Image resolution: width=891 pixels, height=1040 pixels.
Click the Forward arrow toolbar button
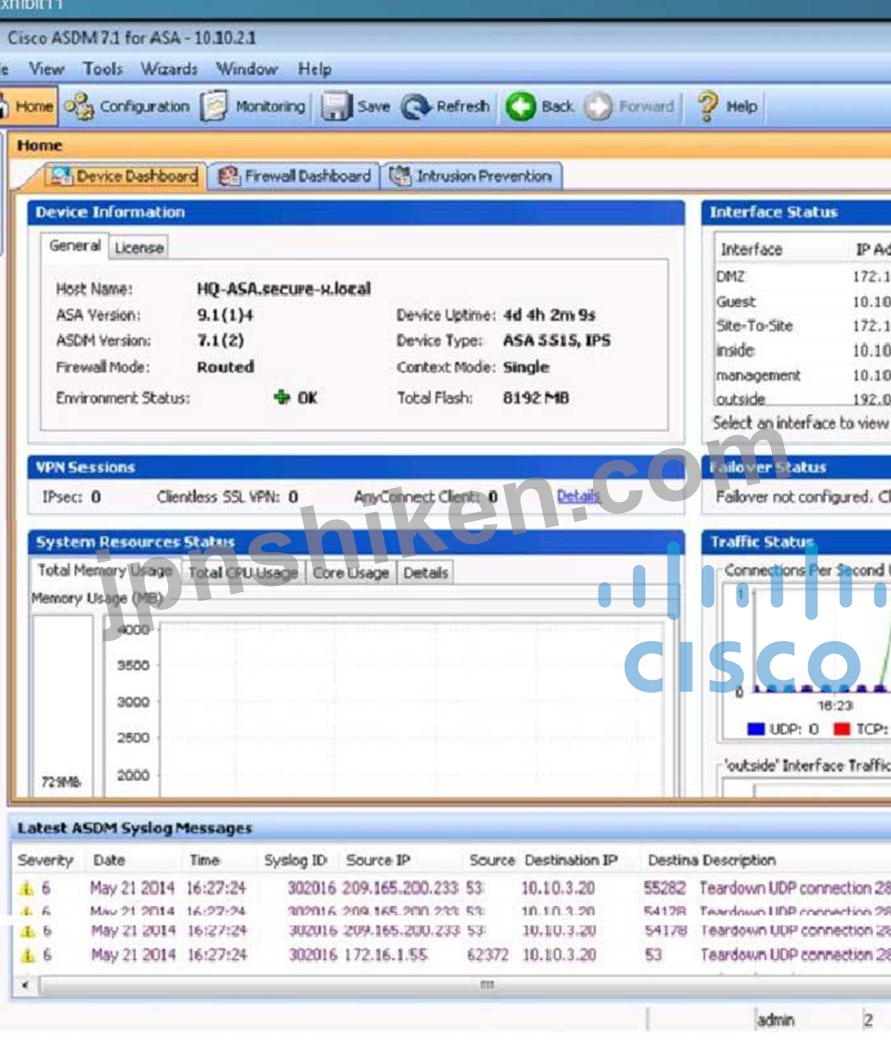pyautogui.click(x=629, y=106)
